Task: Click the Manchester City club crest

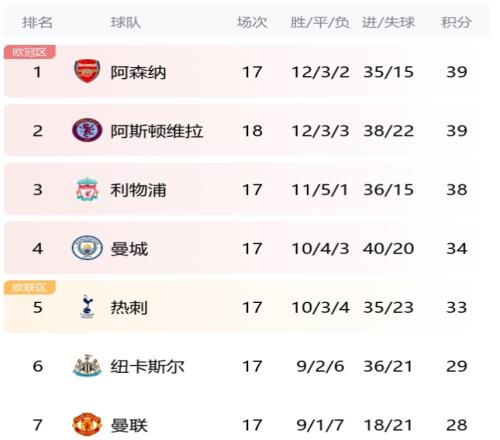Action: pyautogui.click(x=87, y=248)
